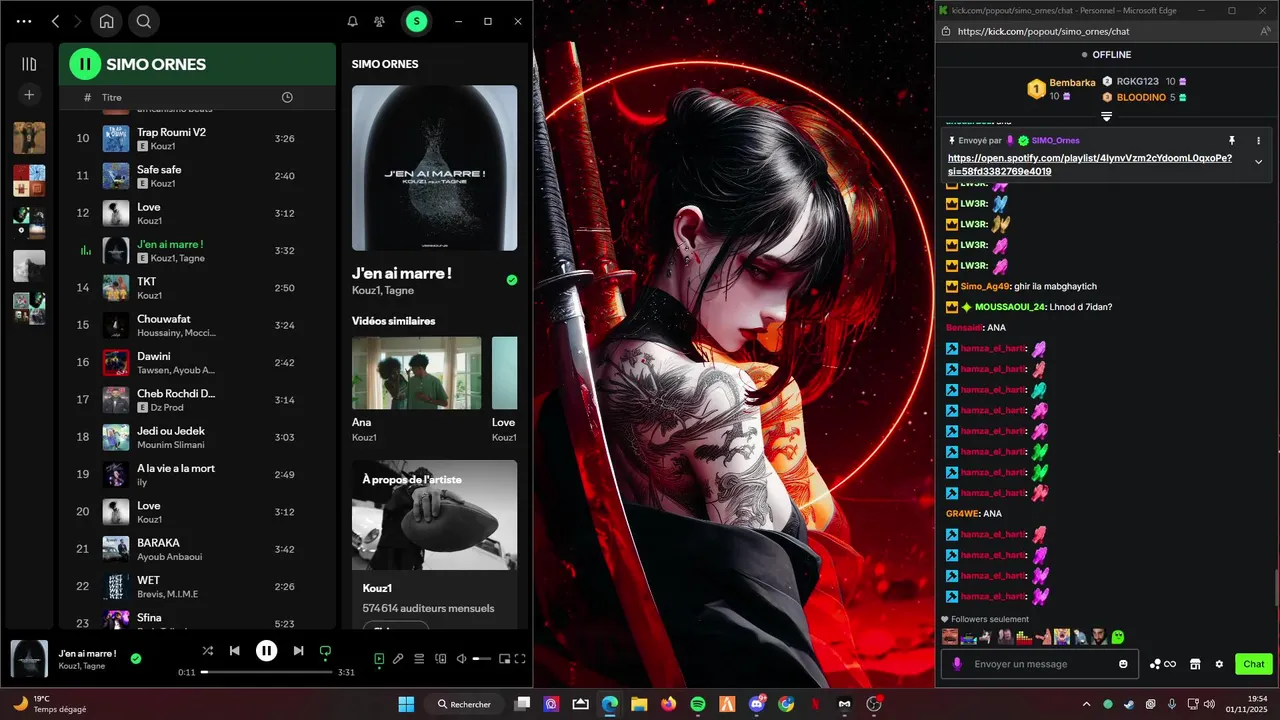
Task: Open first playlist thumbnail in sidebar
Action: pos(29,138)
